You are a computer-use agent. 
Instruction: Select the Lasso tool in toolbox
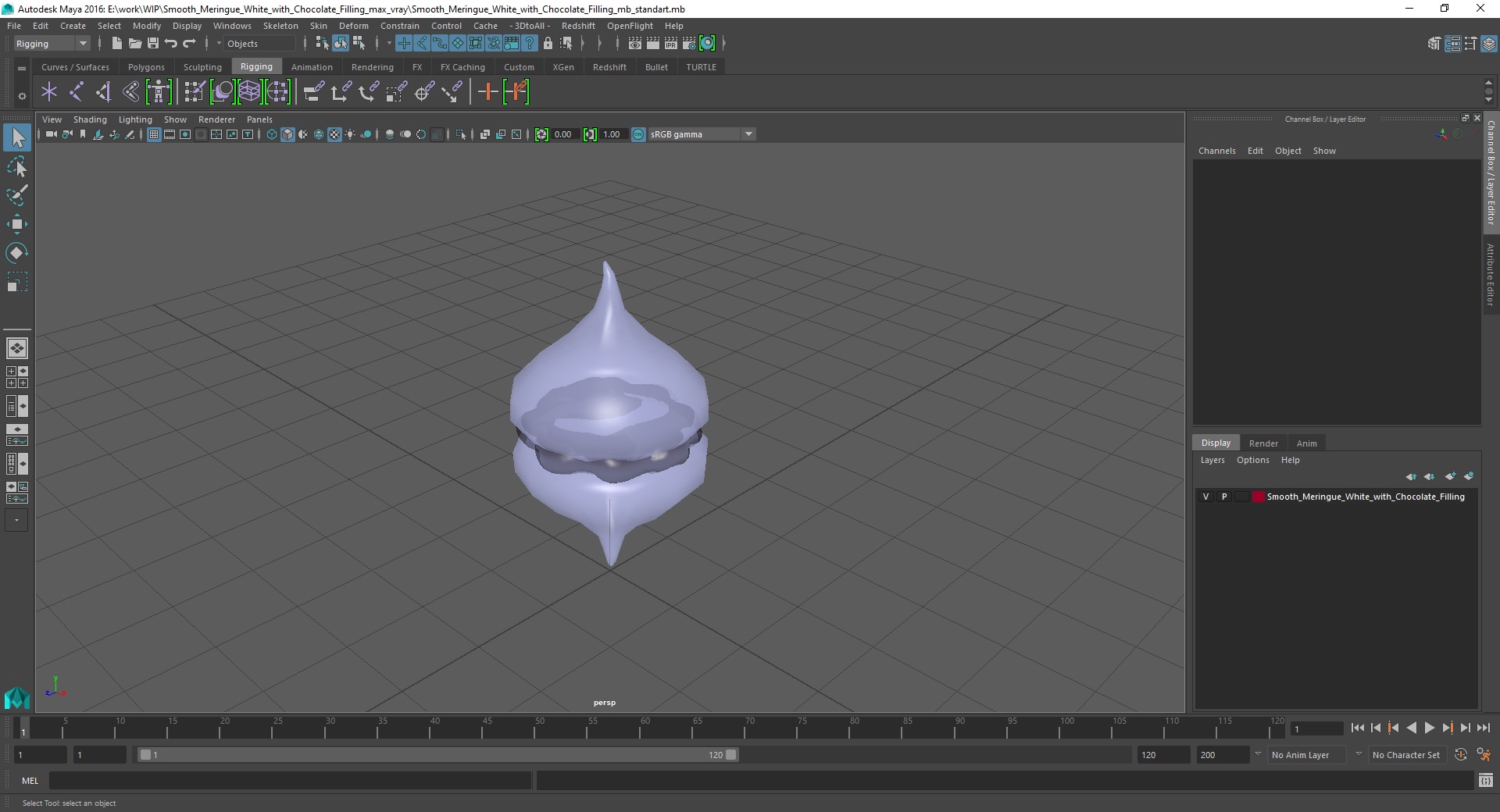(x=16, y=167)
